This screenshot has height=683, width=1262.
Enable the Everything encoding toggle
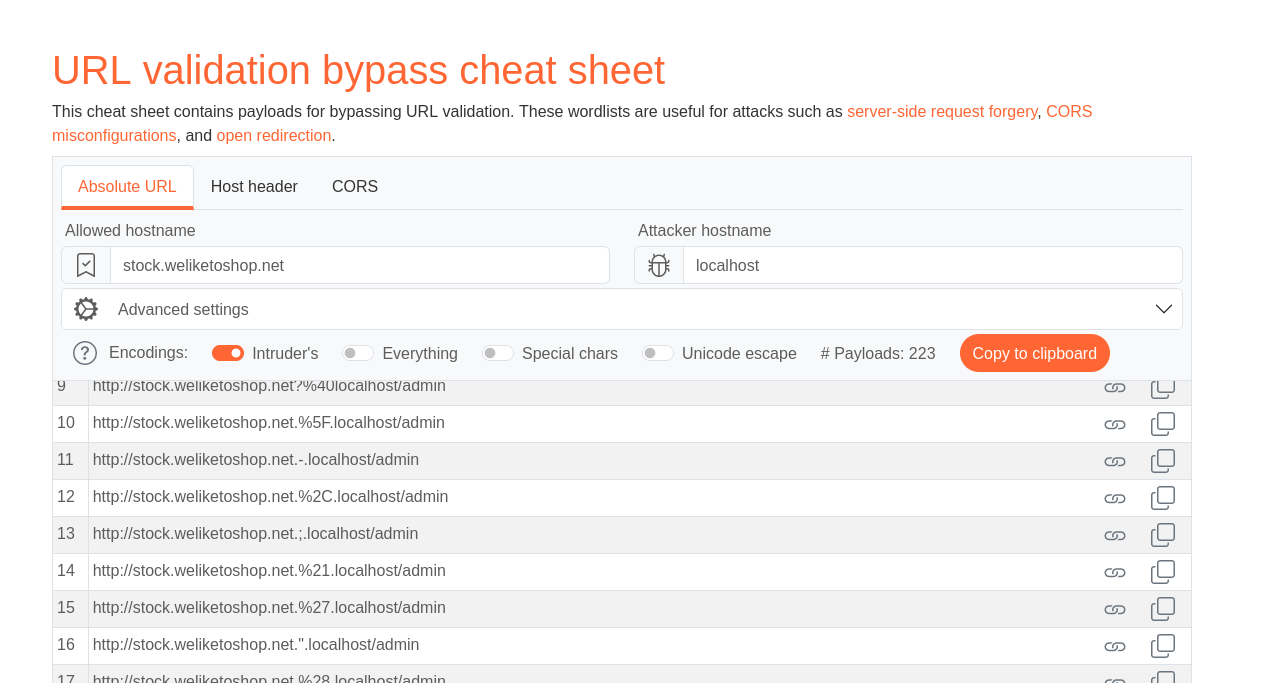(x=358, y=353)
